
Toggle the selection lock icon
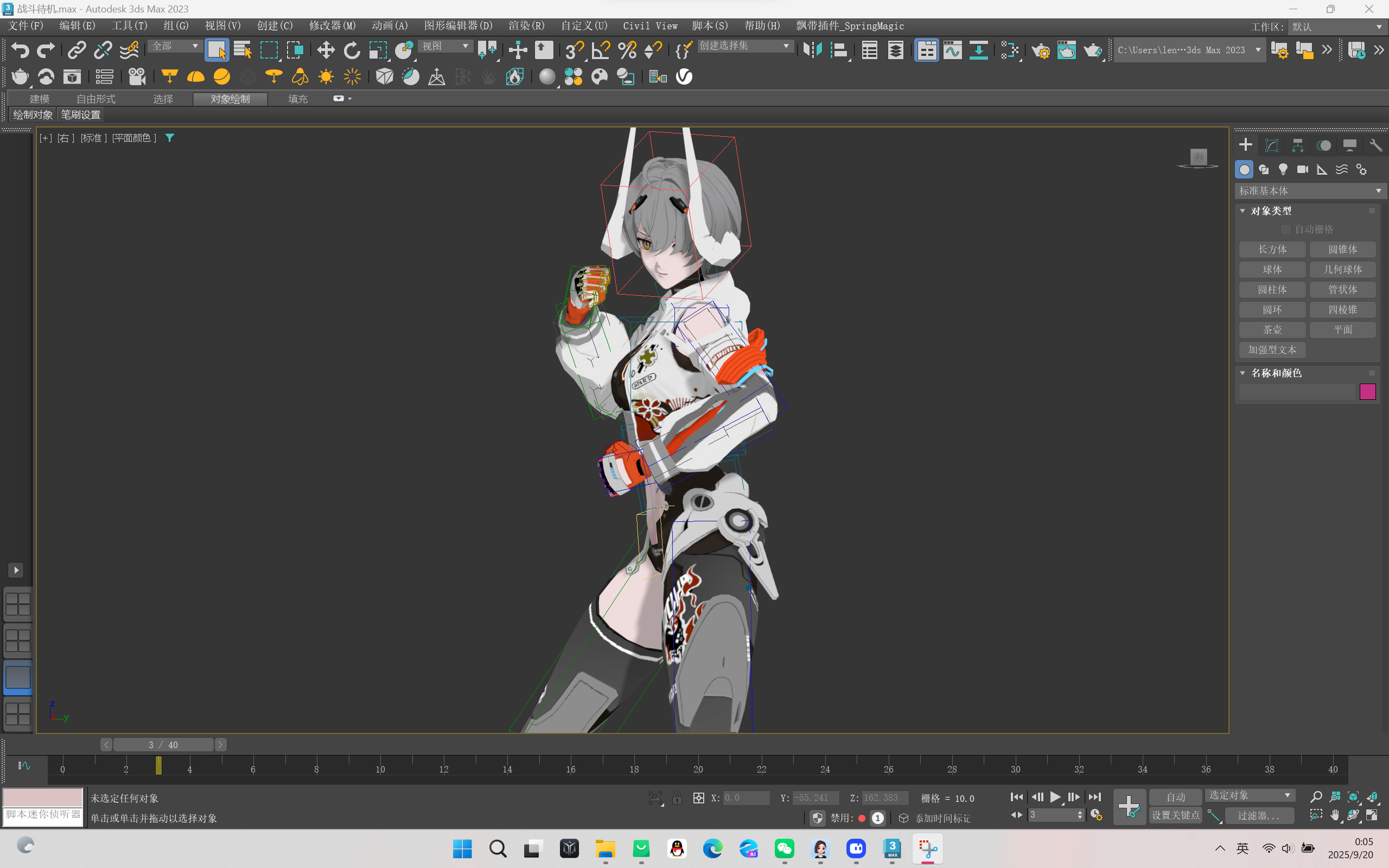point(677,798)
